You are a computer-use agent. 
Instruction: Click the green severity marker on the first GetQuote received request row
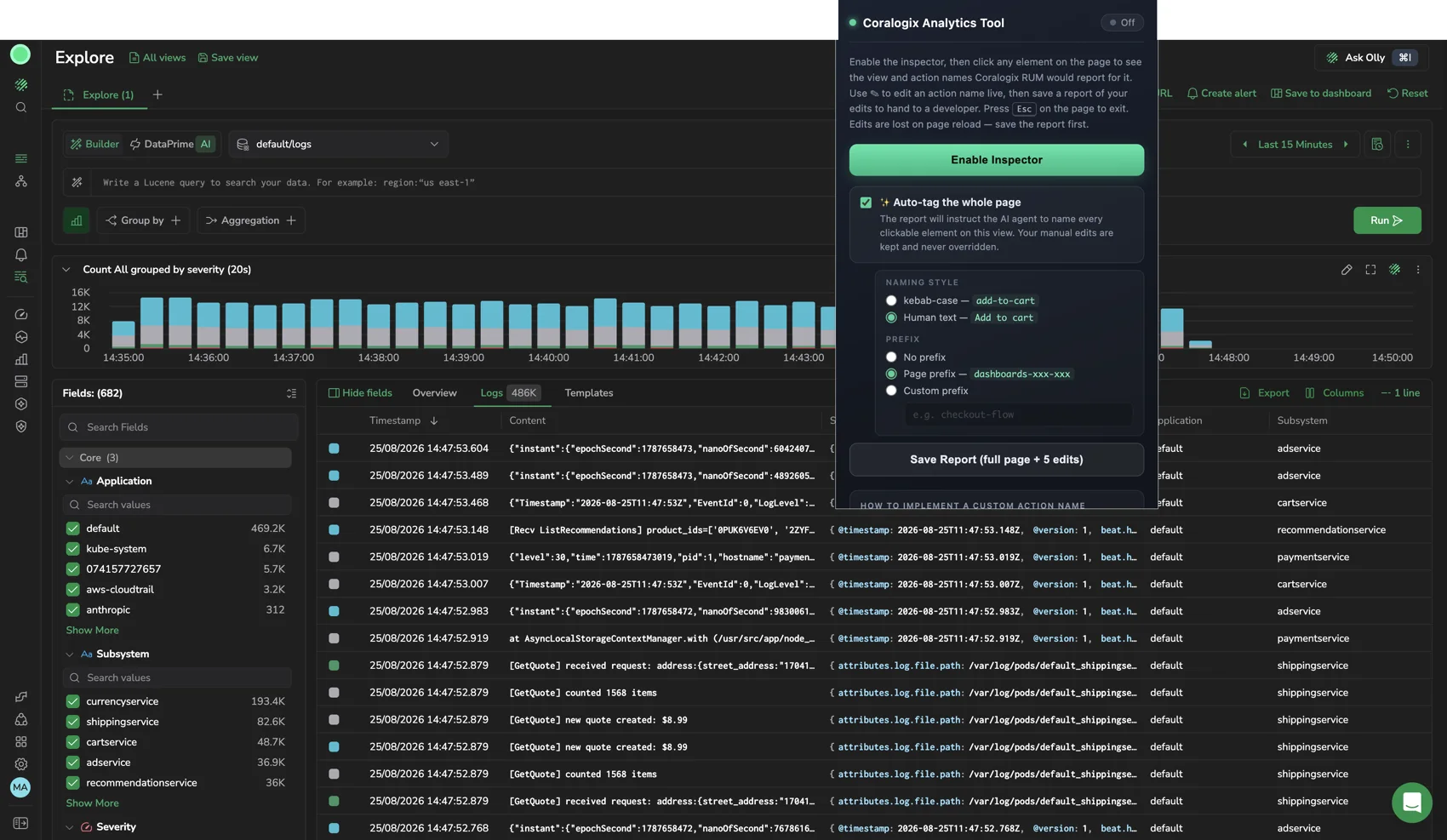334,666
